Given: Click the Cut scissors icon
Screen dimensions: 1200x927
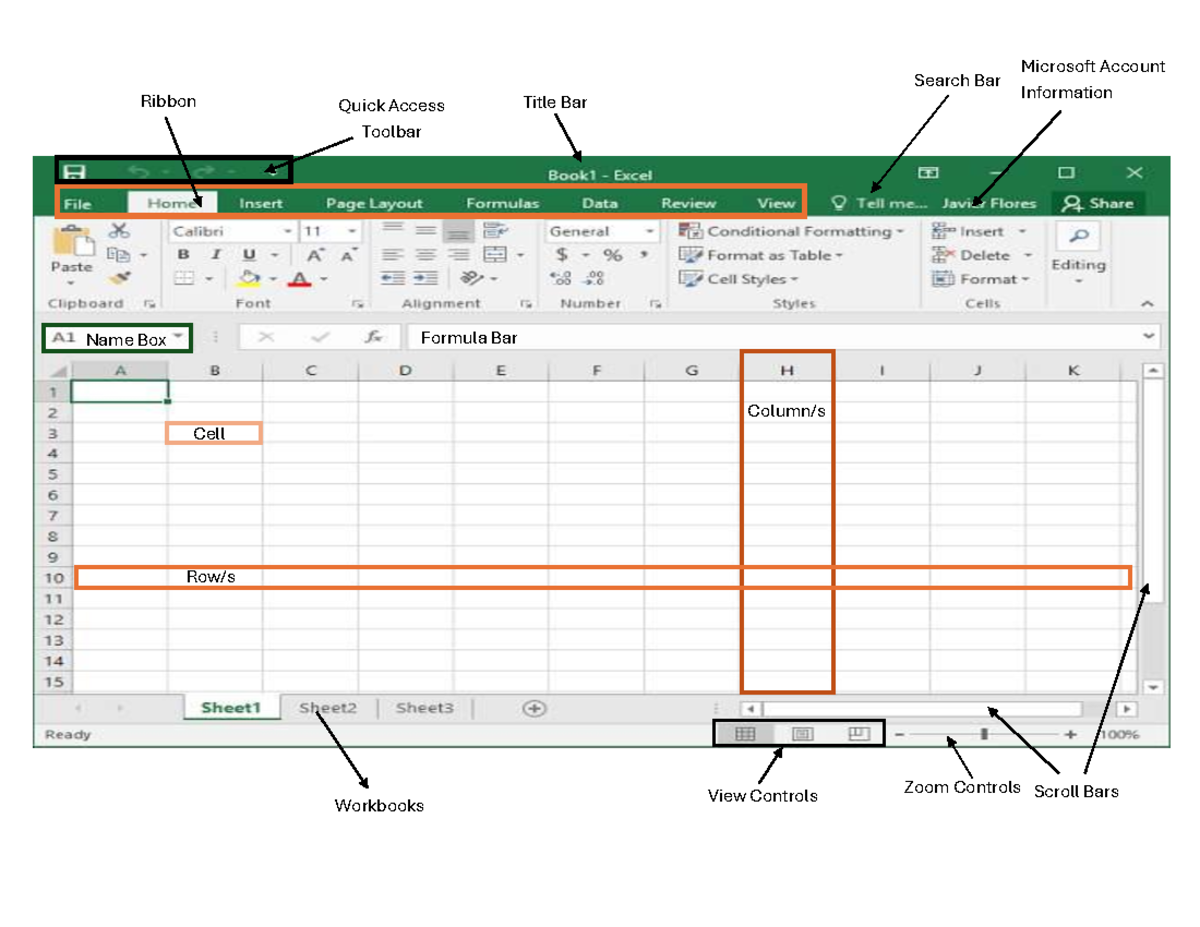Looking at the screenshot, I should (120, 231).
